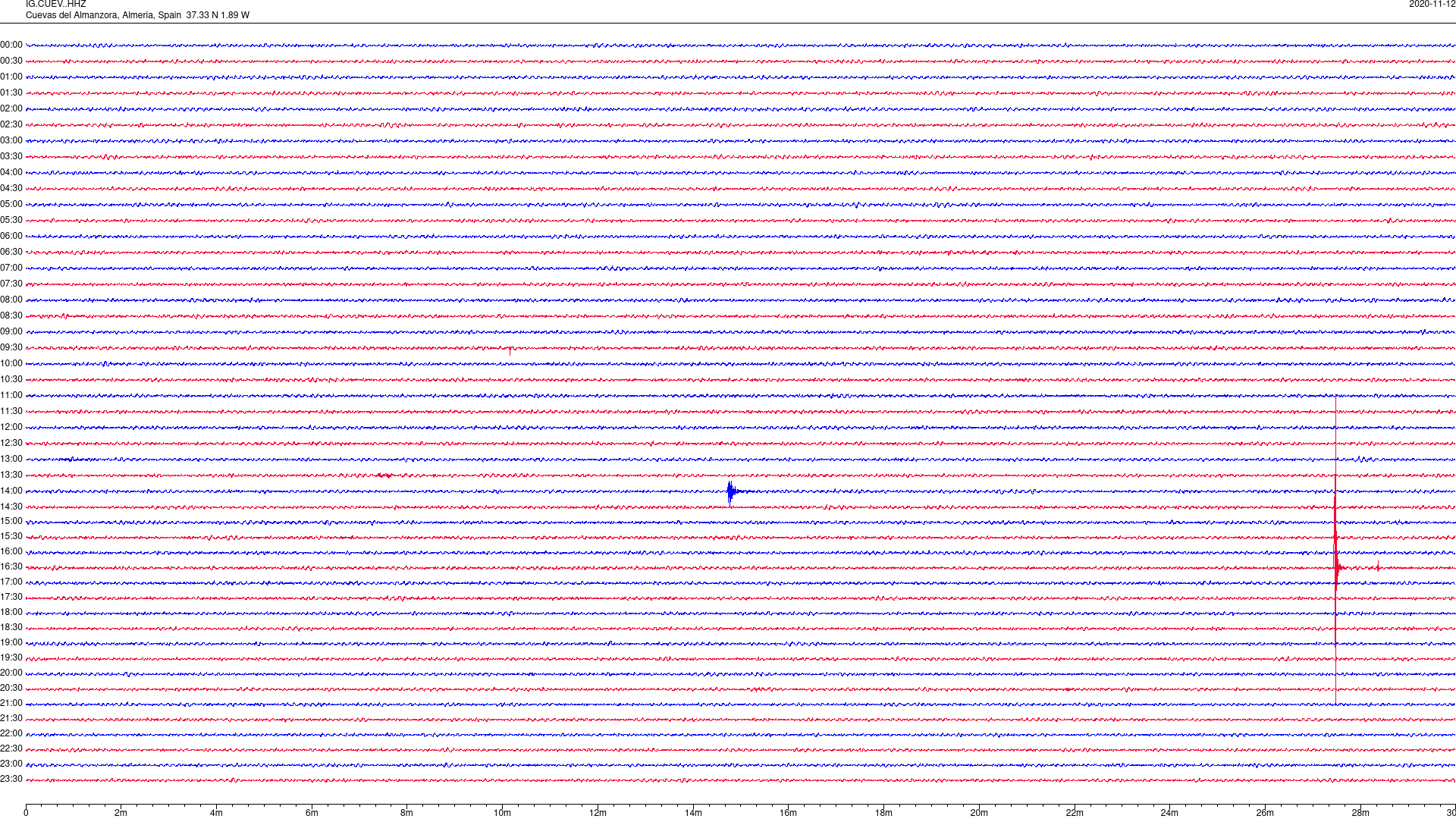
Task: Click the 03:30 row time label
Action: pyautogui.click(x=11, y=156)
